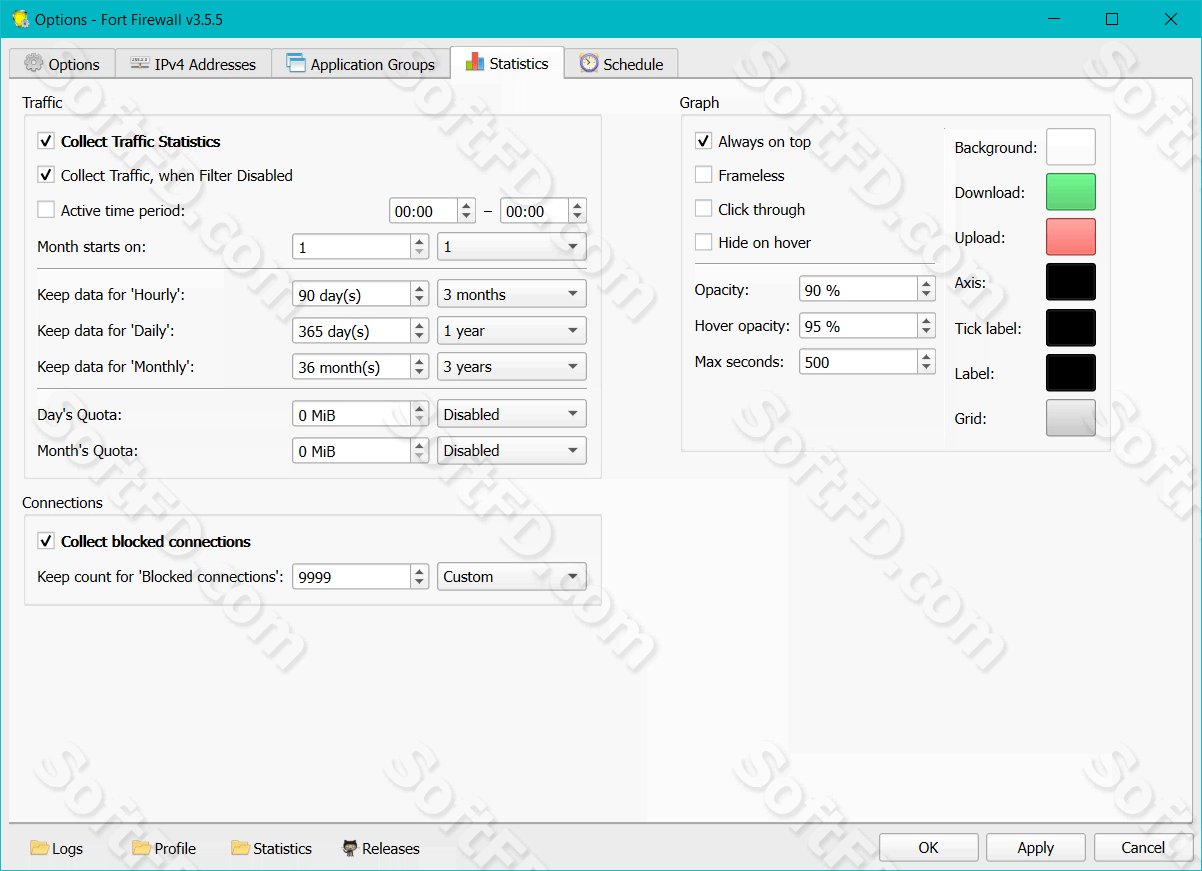Open the Statistics folder icon at bottom
This screenshot has height=871, width=1202.
[x=240, y=848]
